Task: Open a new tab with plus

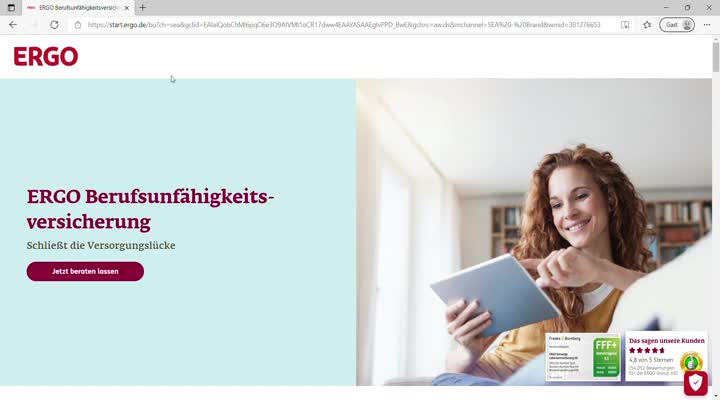Action: [142, 8]
